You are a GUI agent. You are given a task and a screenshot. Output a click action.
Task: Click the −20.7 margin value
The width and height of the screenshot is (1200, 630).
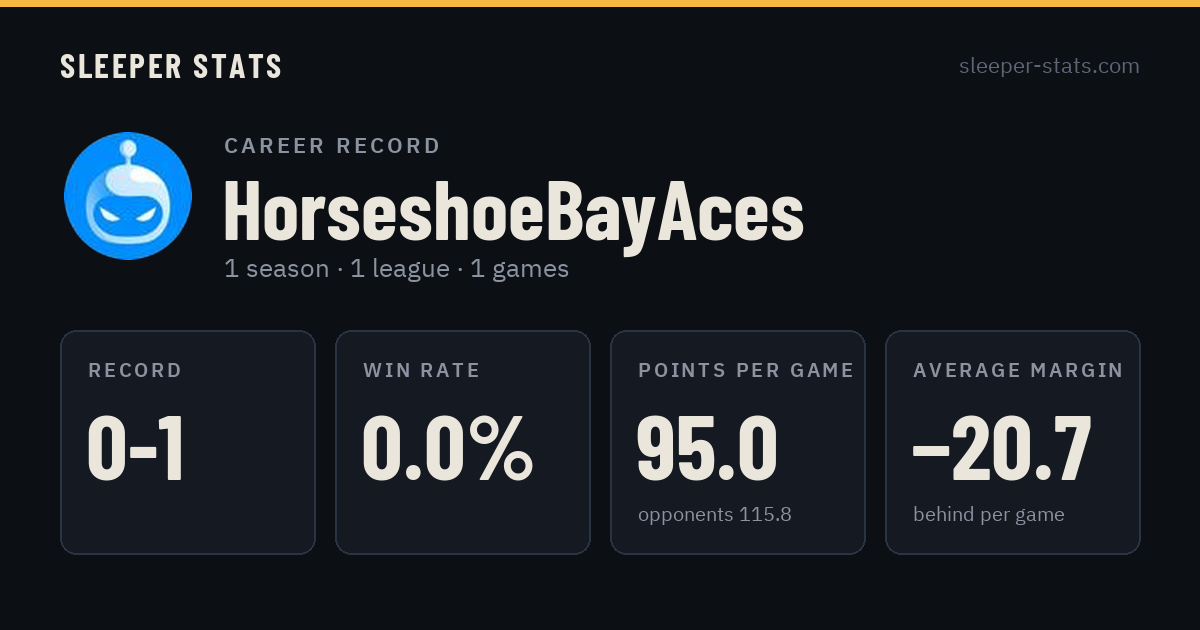pyautogui.click(x=1002, y=449)
